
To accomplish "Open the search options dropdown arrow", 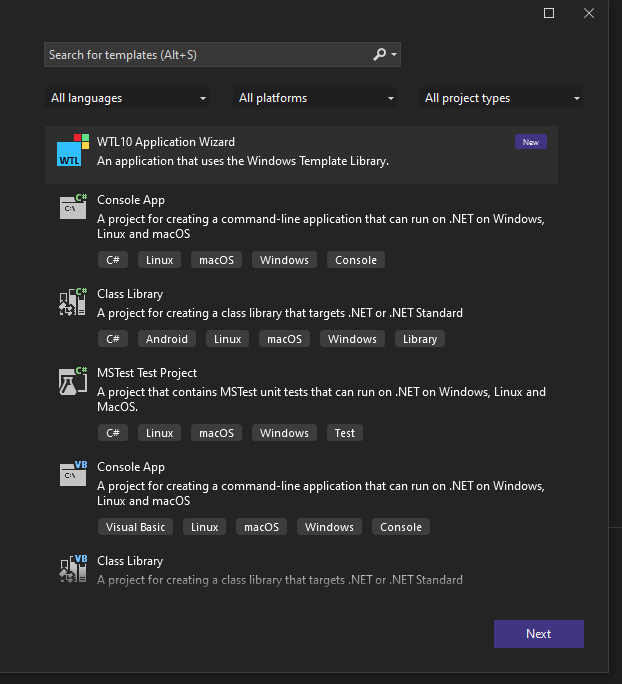I will click(394, 55).
